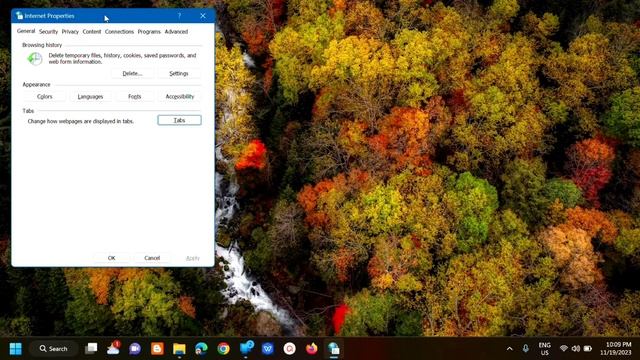Image resolution: width=640 pixels, height=360 pixels.
Task: Launch Google Chrome from the taskbar
Action: tap(223, 349)
